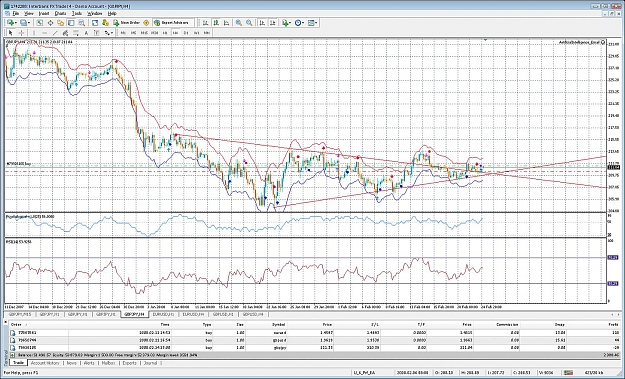Click the zoom out magnifier icon

(249, 23)
